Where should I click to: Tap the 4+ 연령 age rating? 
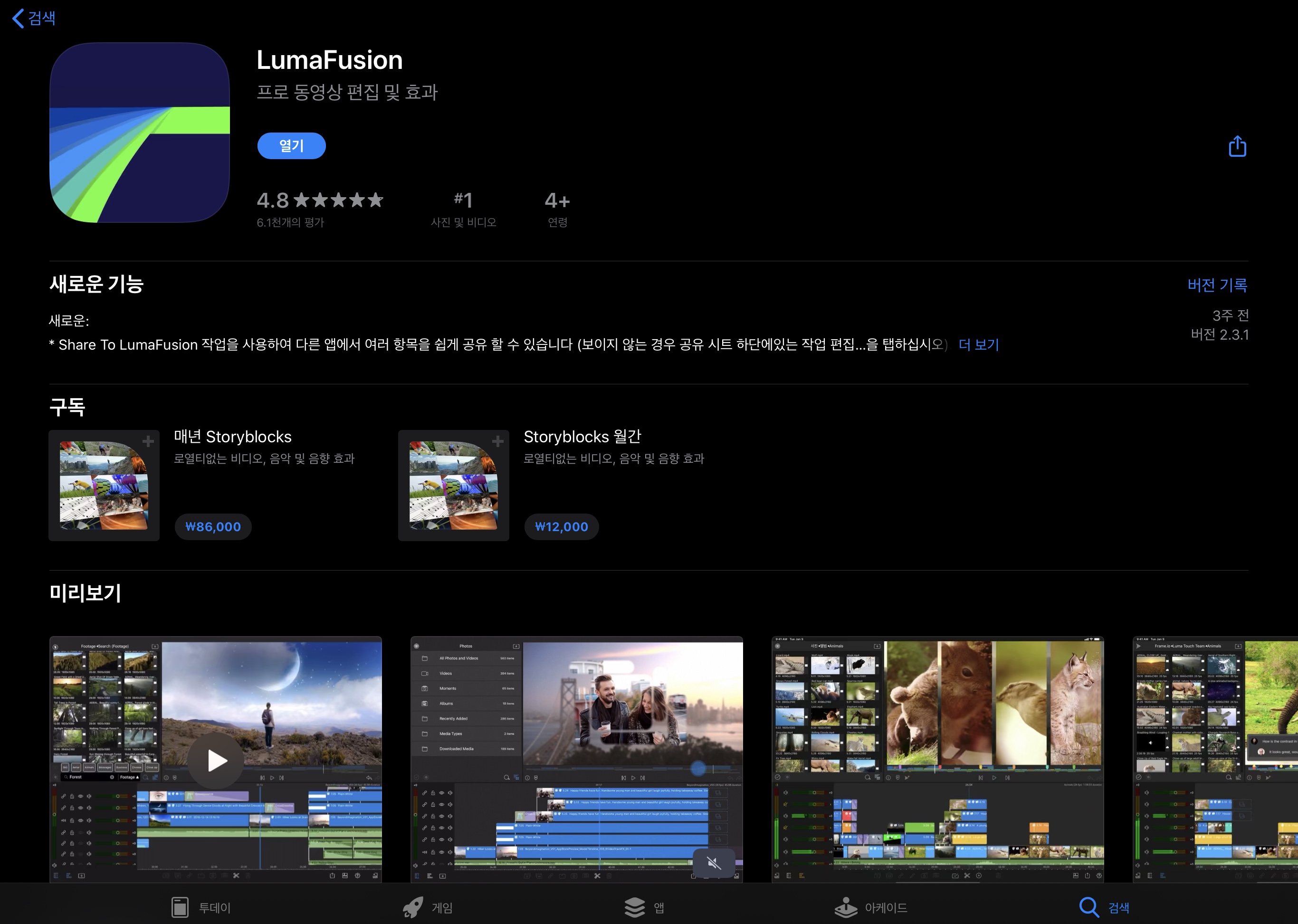(557, 210)
